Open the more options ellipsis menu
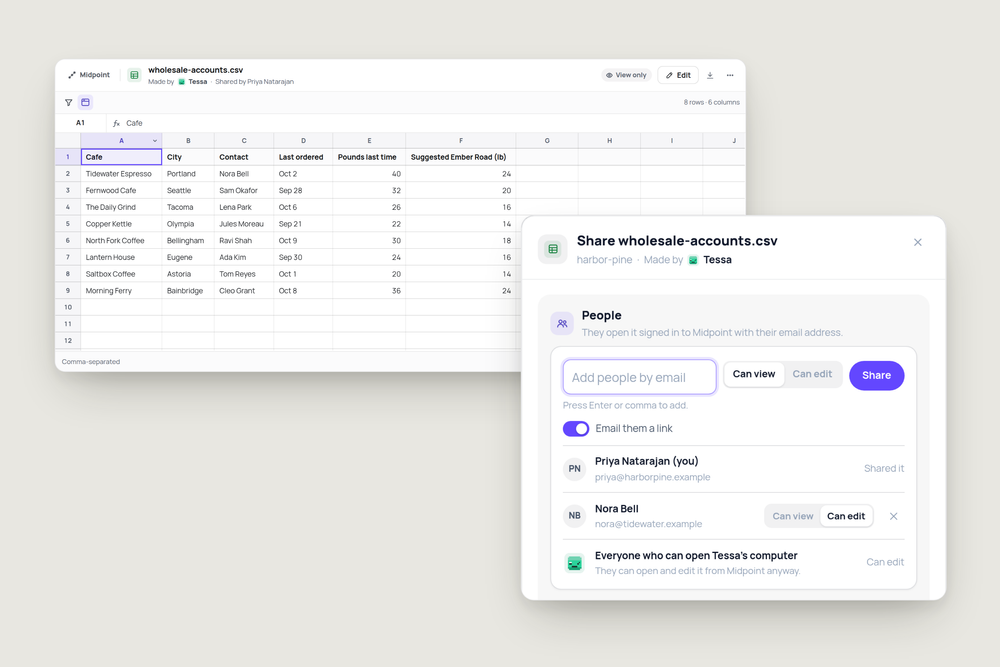The height and width of the screenshot is (667, 1000). (x=730, y=75)
